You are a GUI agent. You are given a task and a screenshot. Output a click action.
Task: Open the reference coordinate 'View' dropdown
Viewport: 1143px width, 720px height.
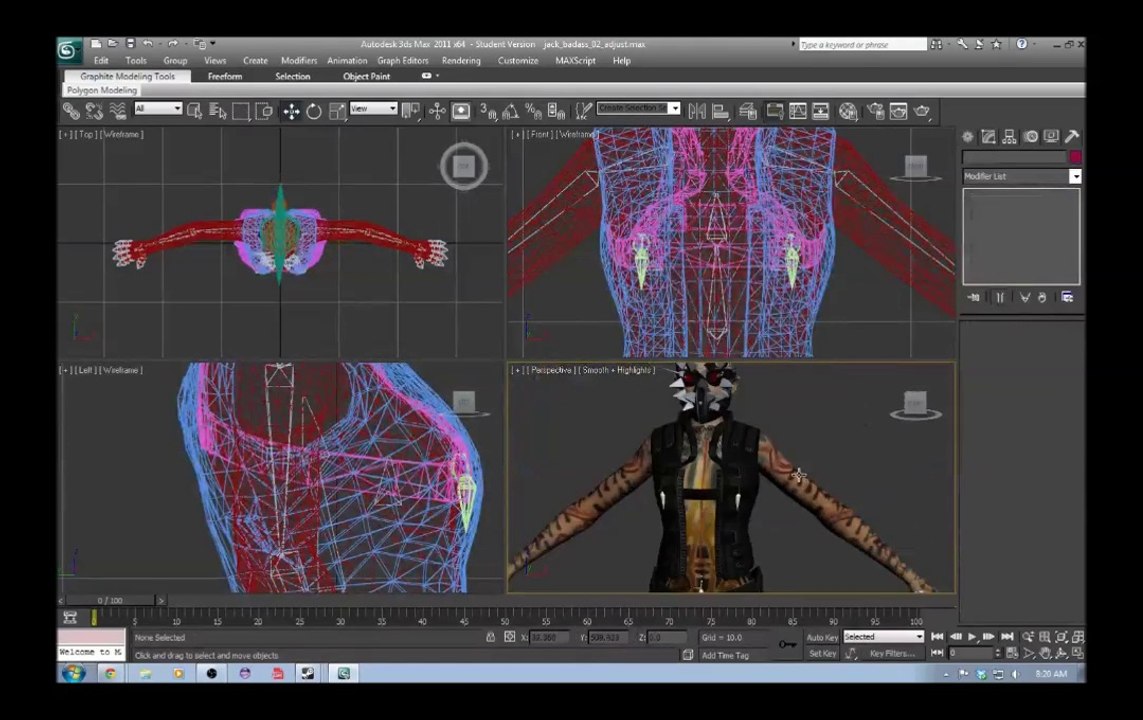(373, 109)
